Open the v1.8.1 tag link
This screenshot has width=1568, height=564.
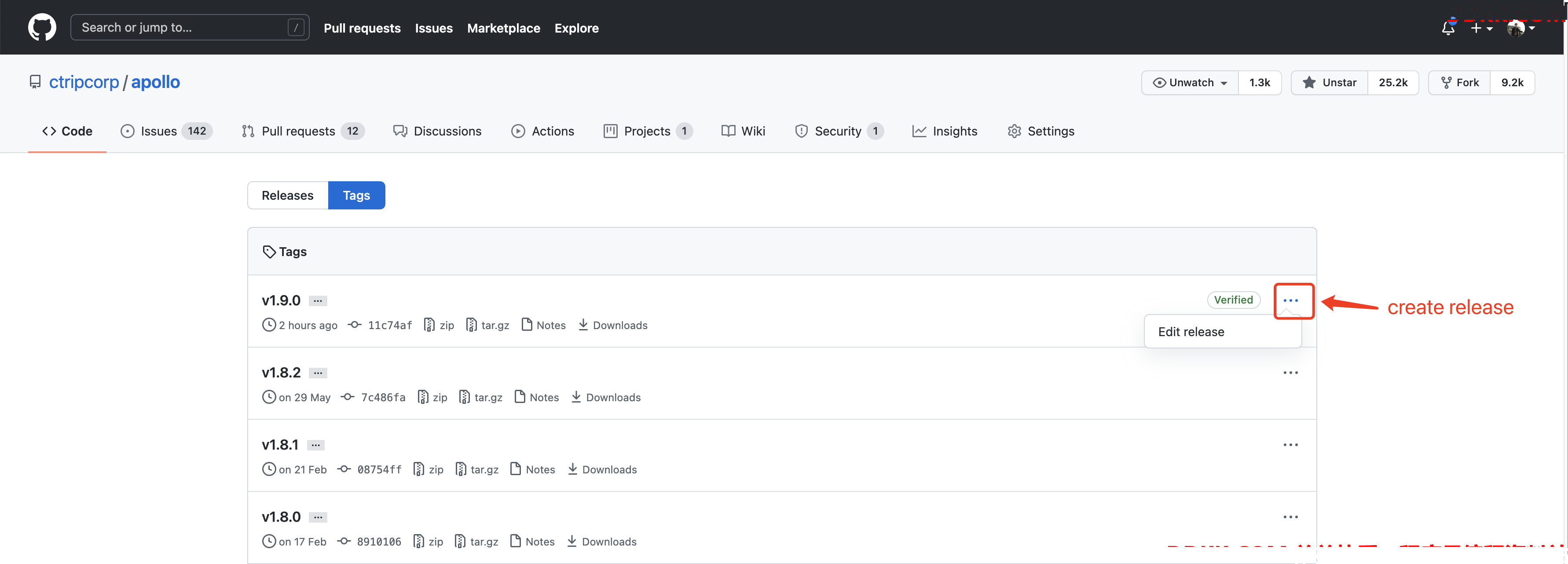pyautogui.click(x=280, y=445)
